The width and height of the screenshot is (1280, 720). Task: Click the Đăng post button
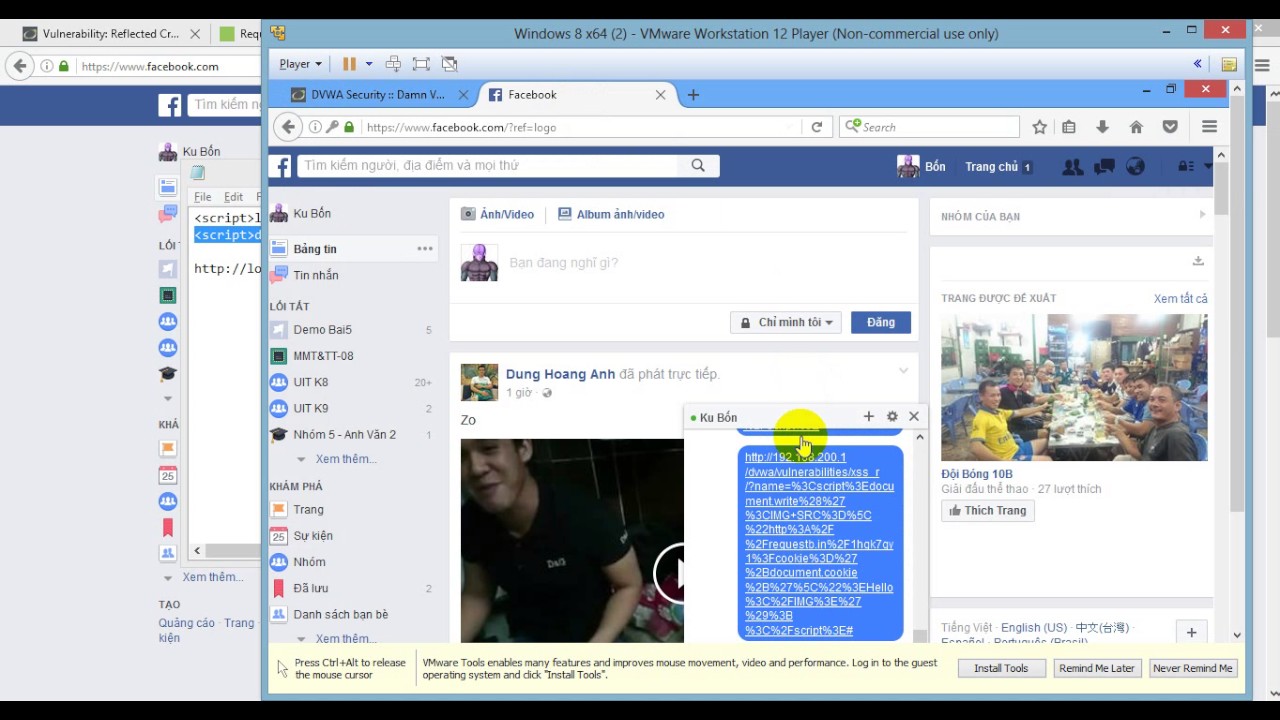[881, 322]
